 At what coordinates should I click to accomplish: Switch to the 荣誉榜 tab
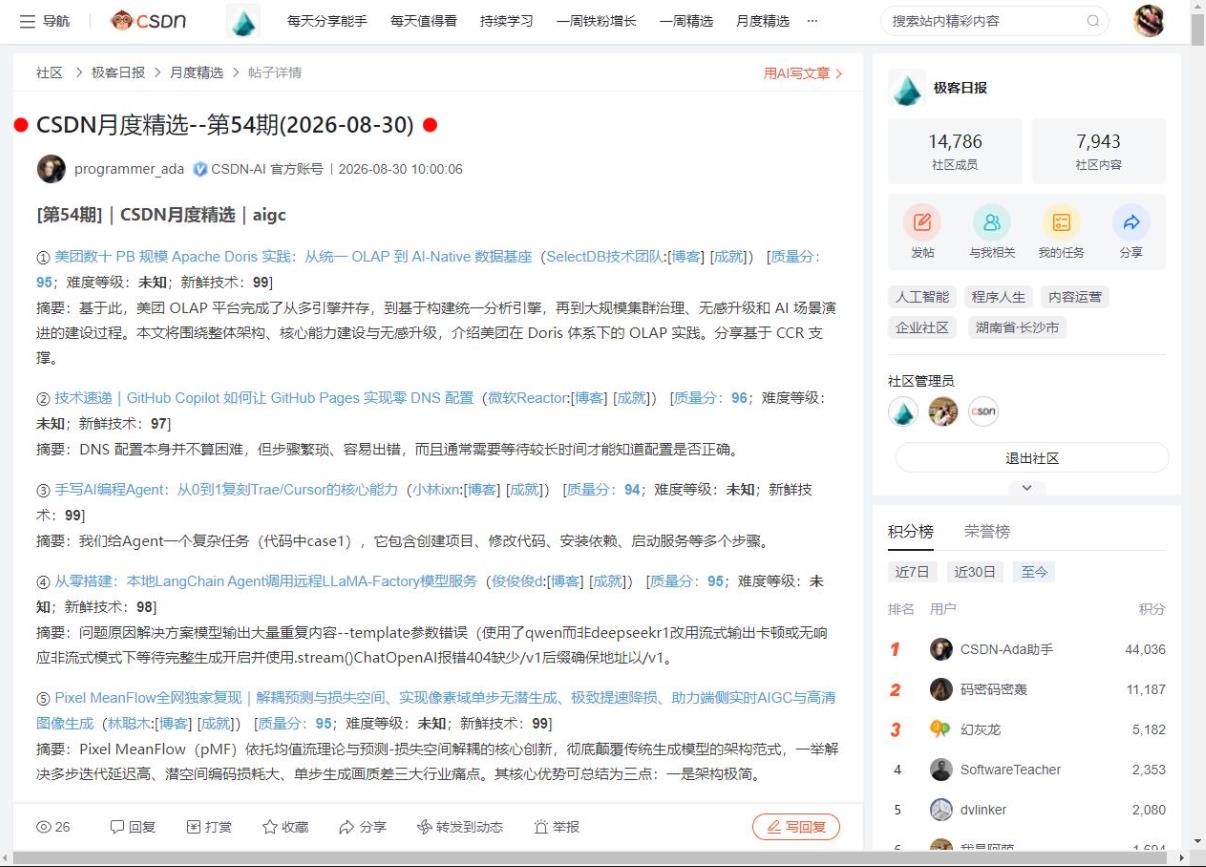click(987, 531)
